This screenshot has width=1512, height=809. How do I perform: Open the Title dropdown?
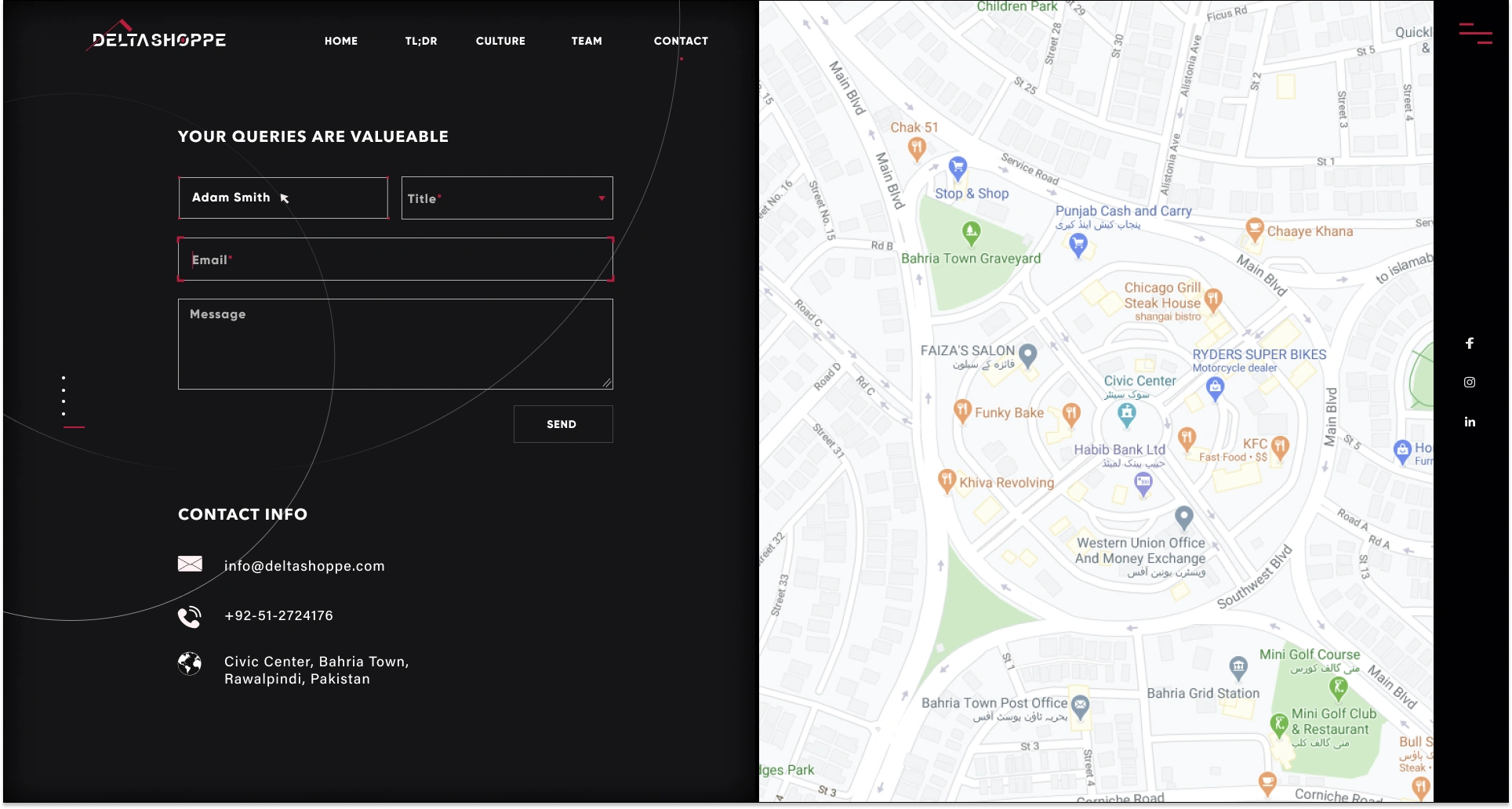click(507, 198)
